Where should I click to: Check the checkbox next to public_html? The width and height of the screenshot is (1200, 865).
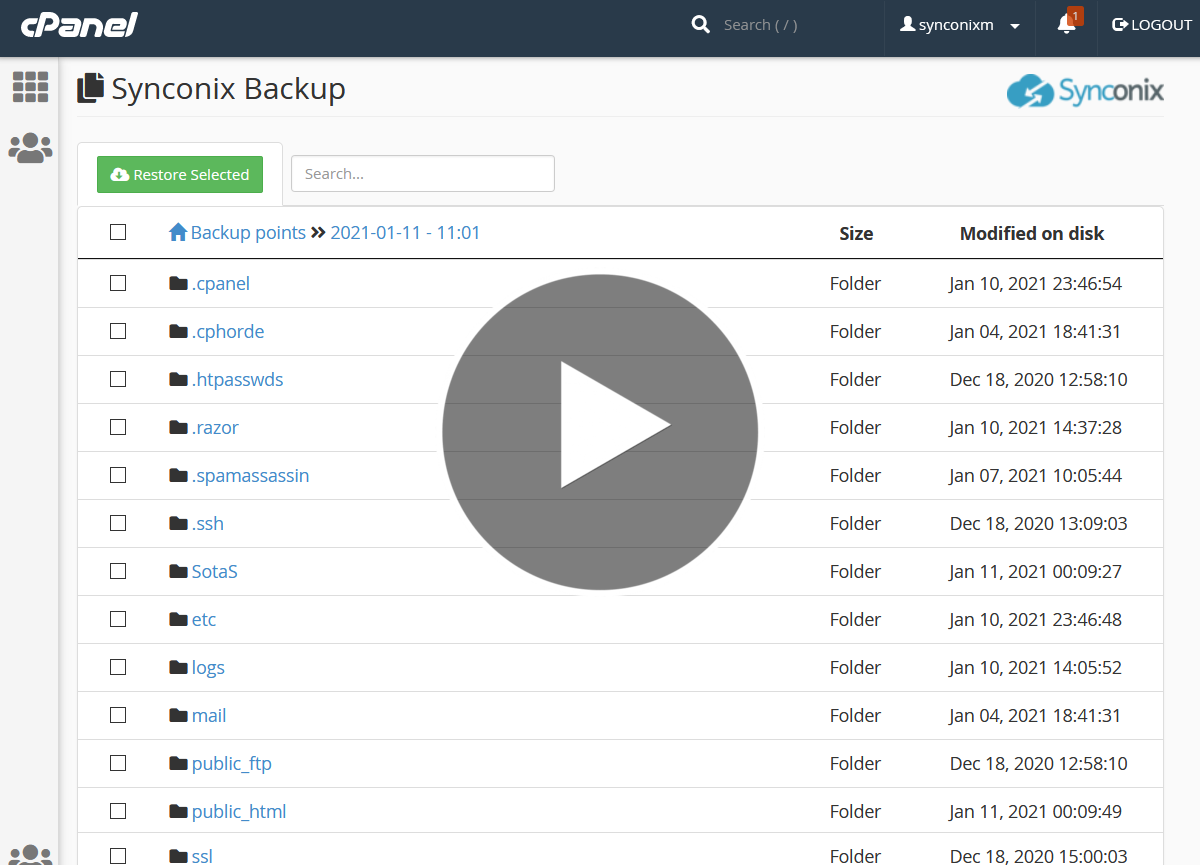point(117,811)
